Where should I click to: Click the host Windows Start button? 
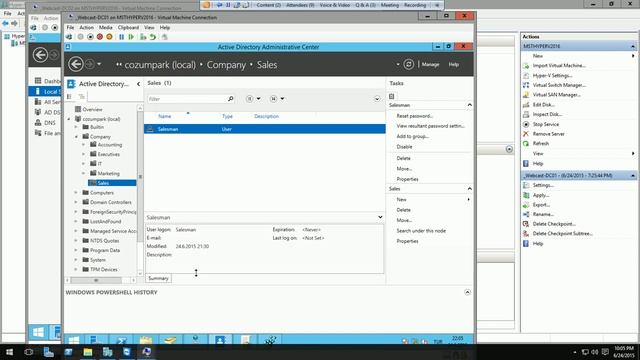[9, 352]
